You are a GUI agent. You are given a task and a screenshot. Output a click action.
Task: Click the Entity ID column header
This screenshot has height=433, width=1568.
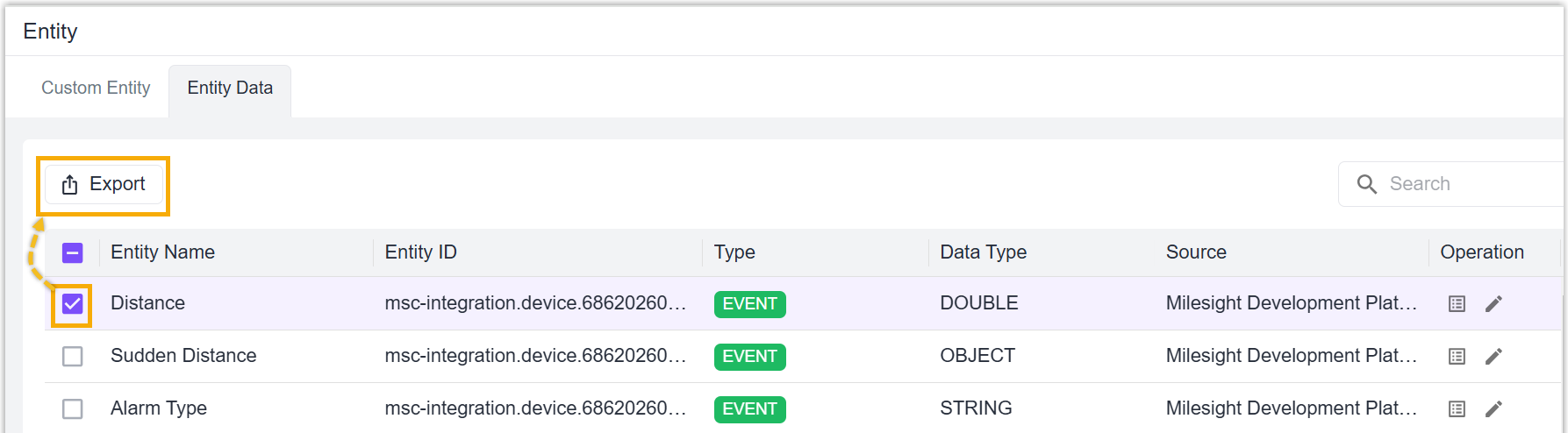click(x=421, y=252)
